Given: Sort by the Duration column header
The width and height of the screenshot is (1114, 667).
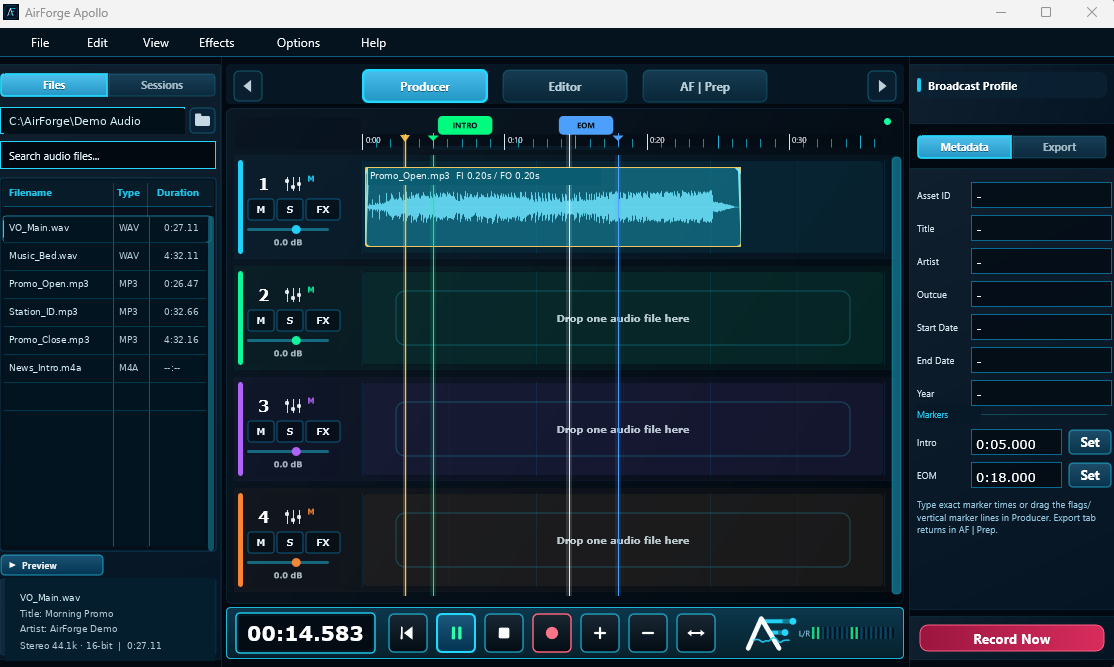Looking at the screenshot, I should click(x=178, y=192).
